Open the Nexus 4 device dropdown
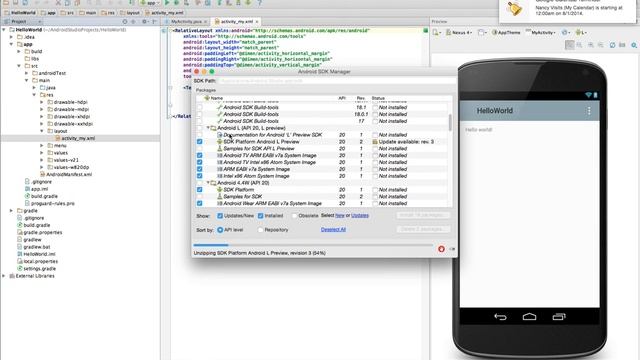 coord(459,32)
